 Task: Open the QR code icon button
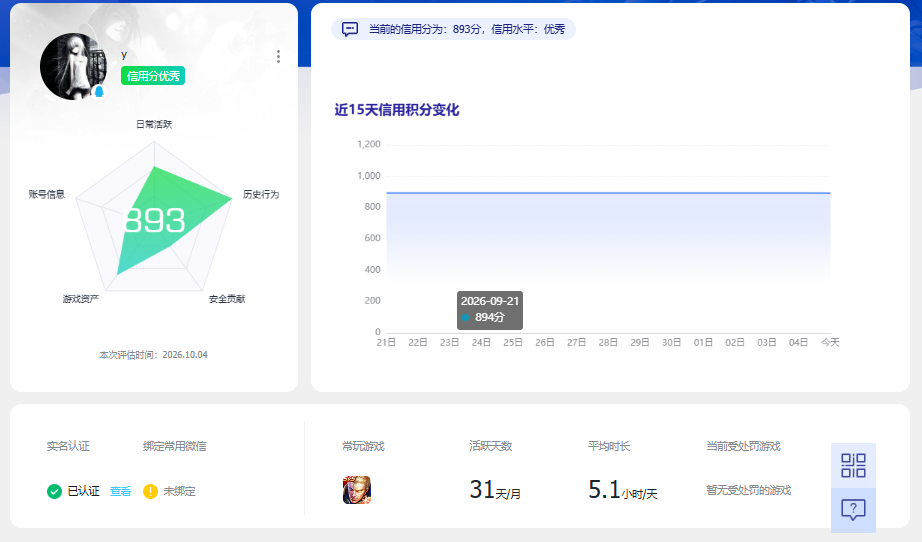853,465
